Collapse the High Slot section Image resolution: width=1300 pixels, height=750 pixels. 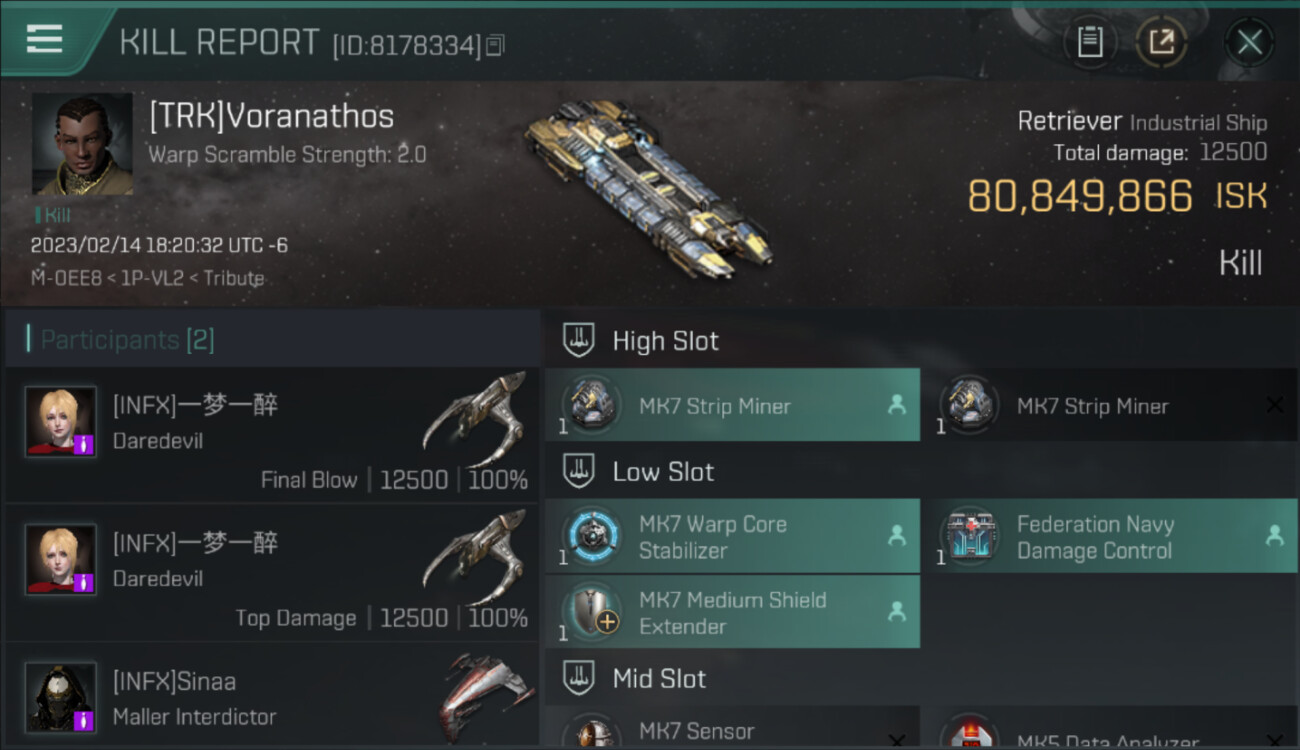(x=579, y=341)
